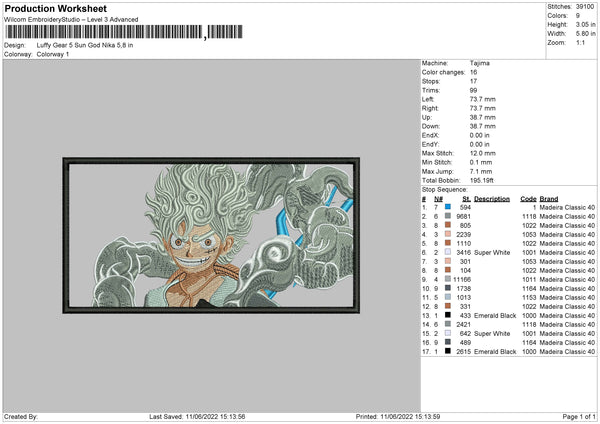This screenshot has height=424, width=600.
Task: Select the gray swatch in stop 2 row
Action: tap(448, 216)
